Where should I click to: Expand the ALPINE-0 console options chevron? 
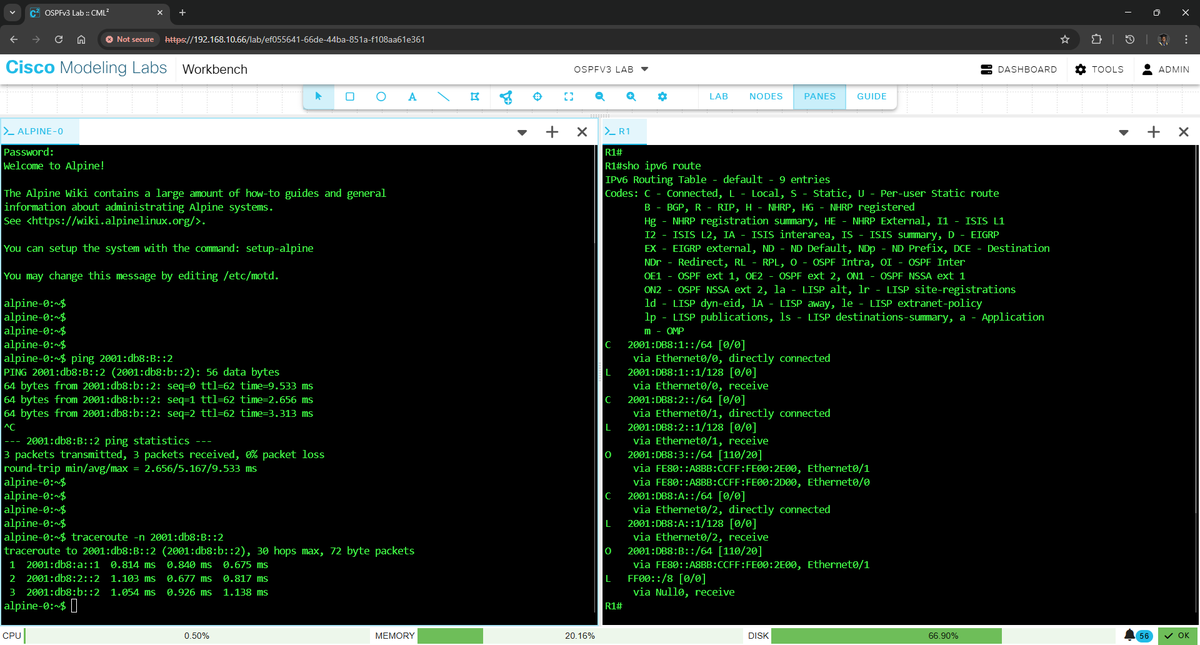(x=522, y=131)
